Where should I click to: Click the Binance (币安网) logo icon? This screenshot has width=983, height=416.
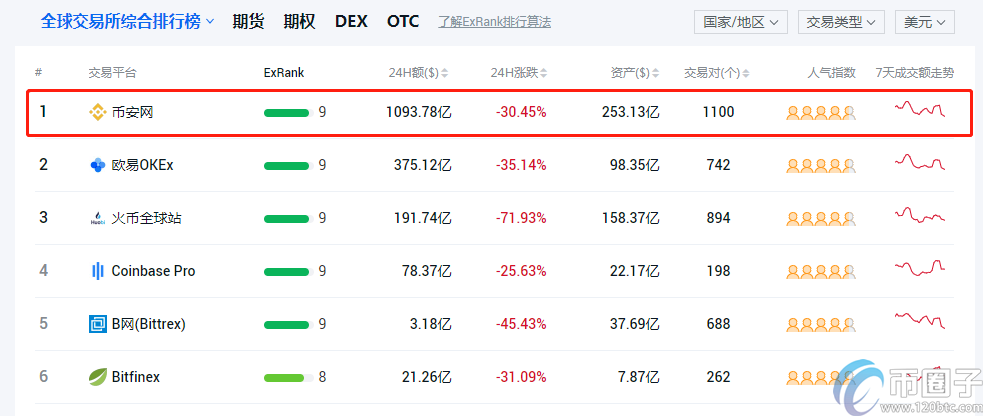tap(98, 112)
